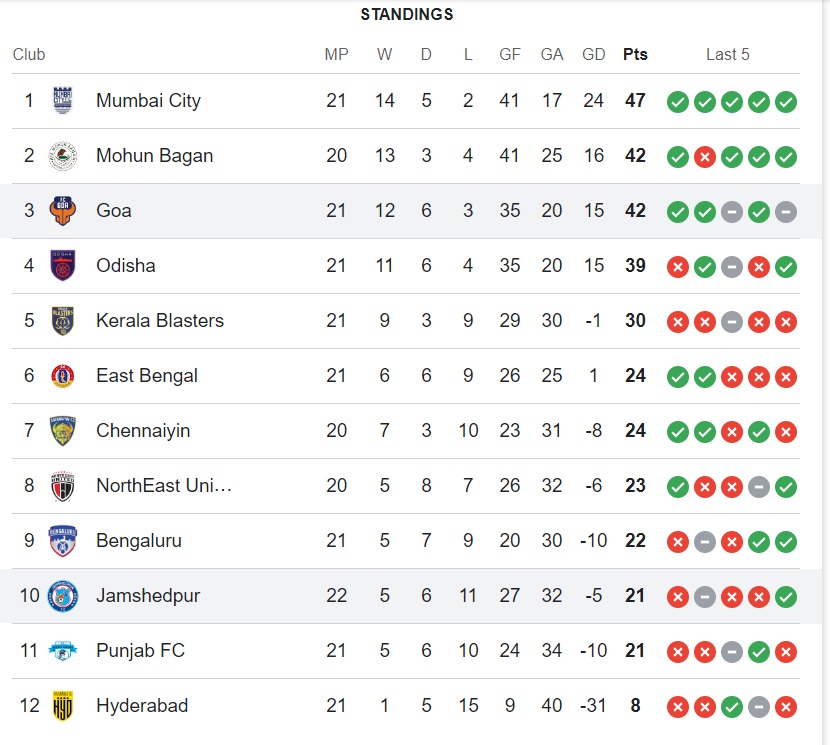Click the Odisha club crest
The height and width of the screenshot is (745, 830).
tap(63, 266)
